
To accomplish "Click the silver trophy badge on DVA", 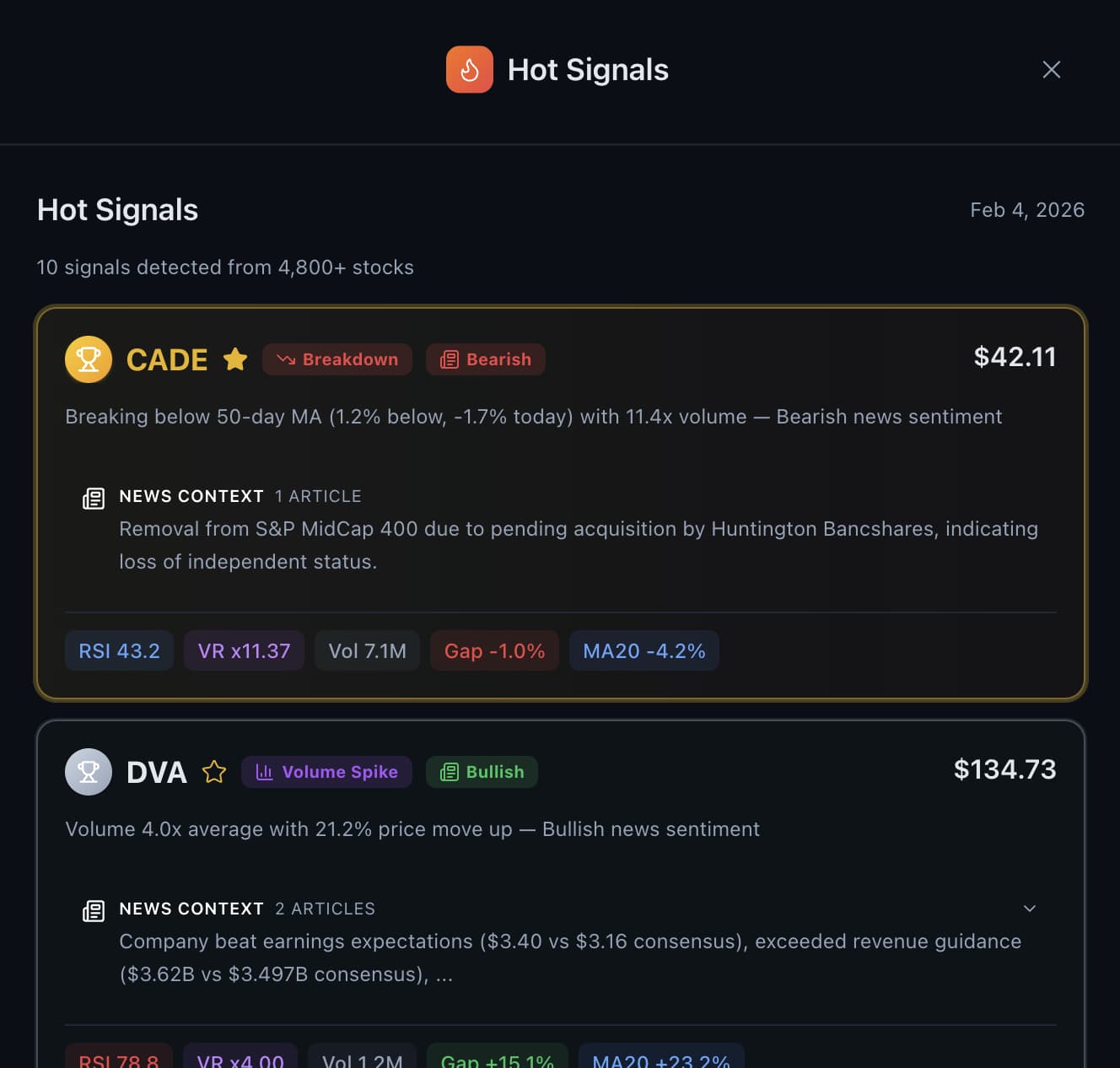I will click(89, 771).
